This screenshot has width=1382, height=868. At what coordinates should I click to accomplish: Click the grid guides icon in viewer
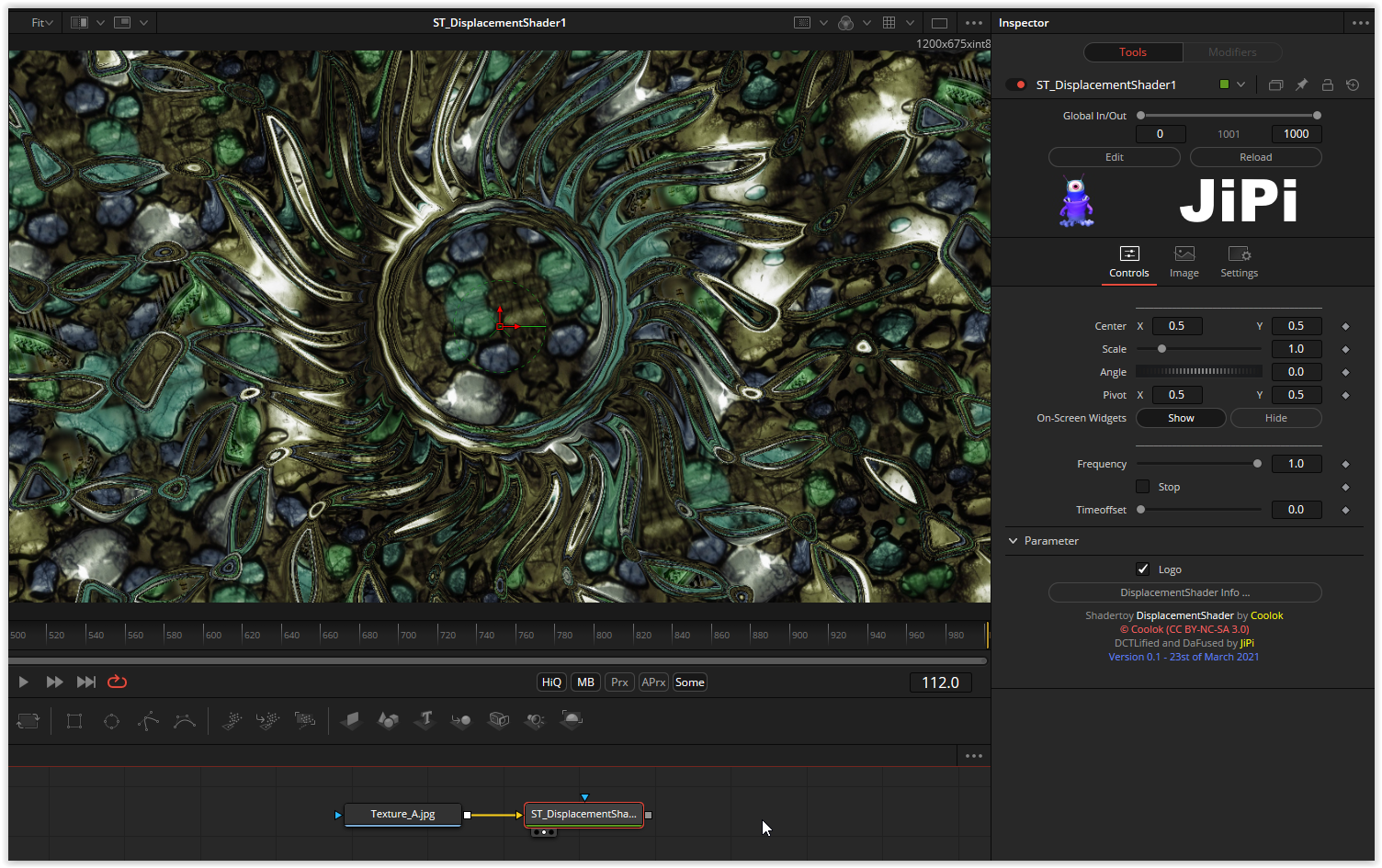889,23
